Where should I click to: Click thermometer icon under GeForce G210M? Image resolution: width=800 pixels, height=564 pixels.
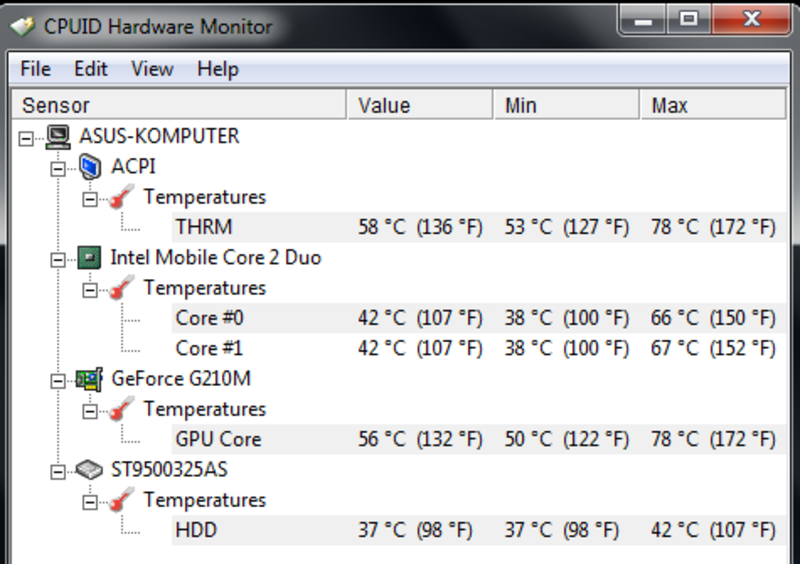121,409
